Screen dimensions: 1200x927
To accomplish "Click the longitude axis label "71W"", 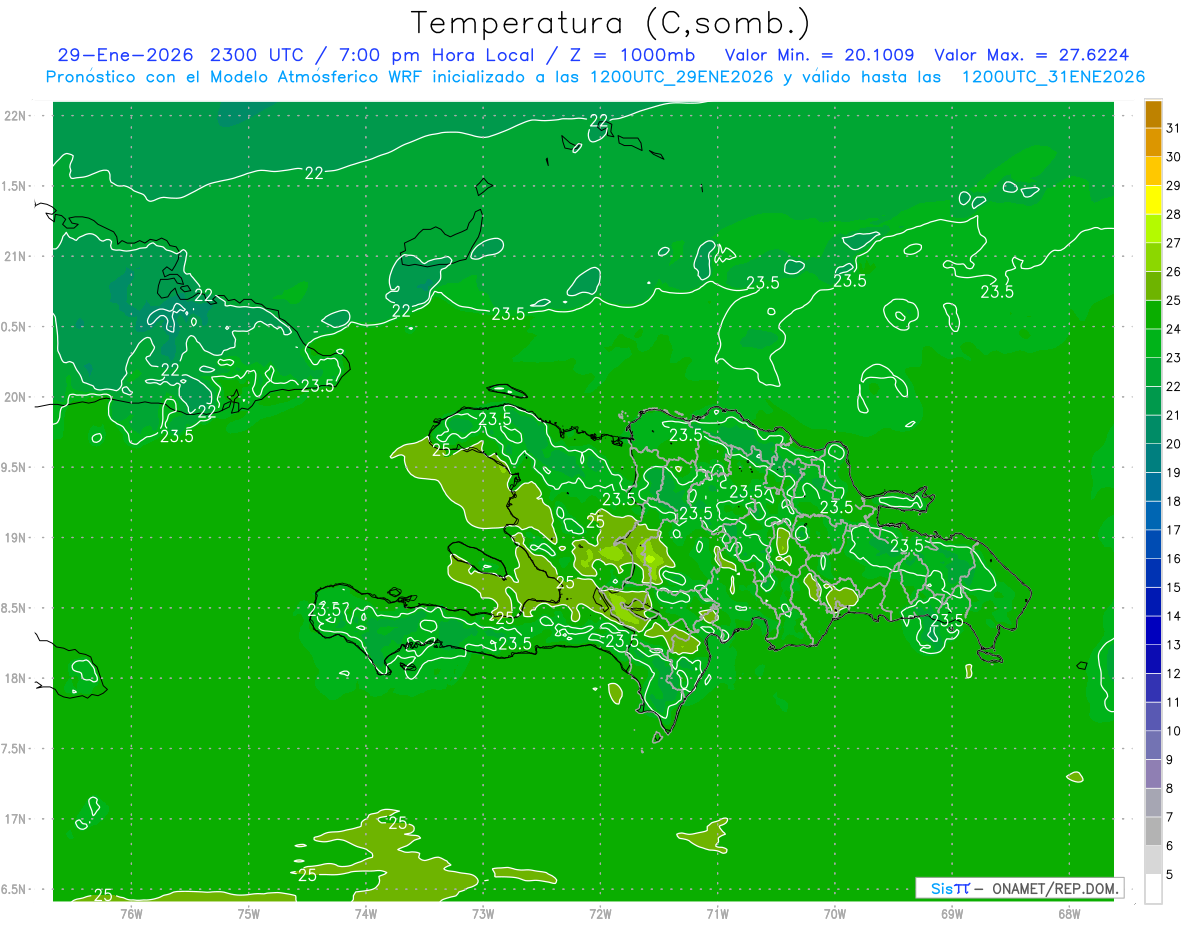I will [717, 913].
